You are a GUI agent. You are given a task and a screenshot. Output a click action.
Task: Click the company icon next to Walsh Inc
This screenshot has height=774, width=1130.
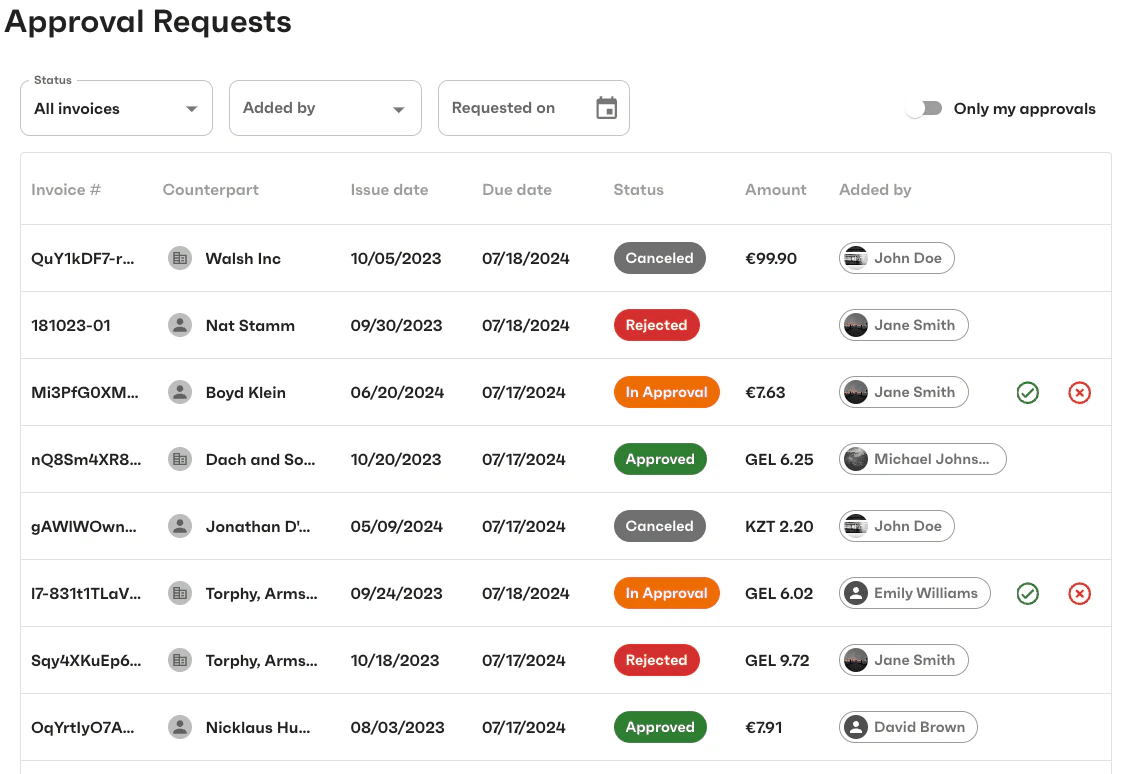[180, 258]
